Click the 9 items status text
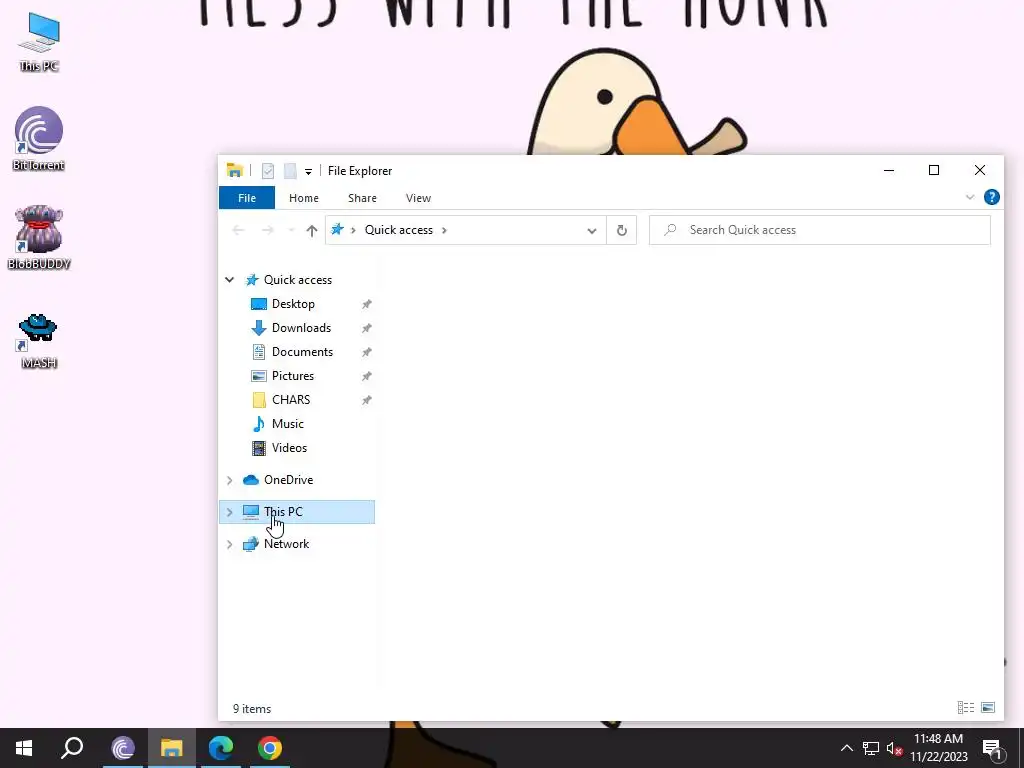The height and width of the screenshot is (768, 1024). pos(252,709)
